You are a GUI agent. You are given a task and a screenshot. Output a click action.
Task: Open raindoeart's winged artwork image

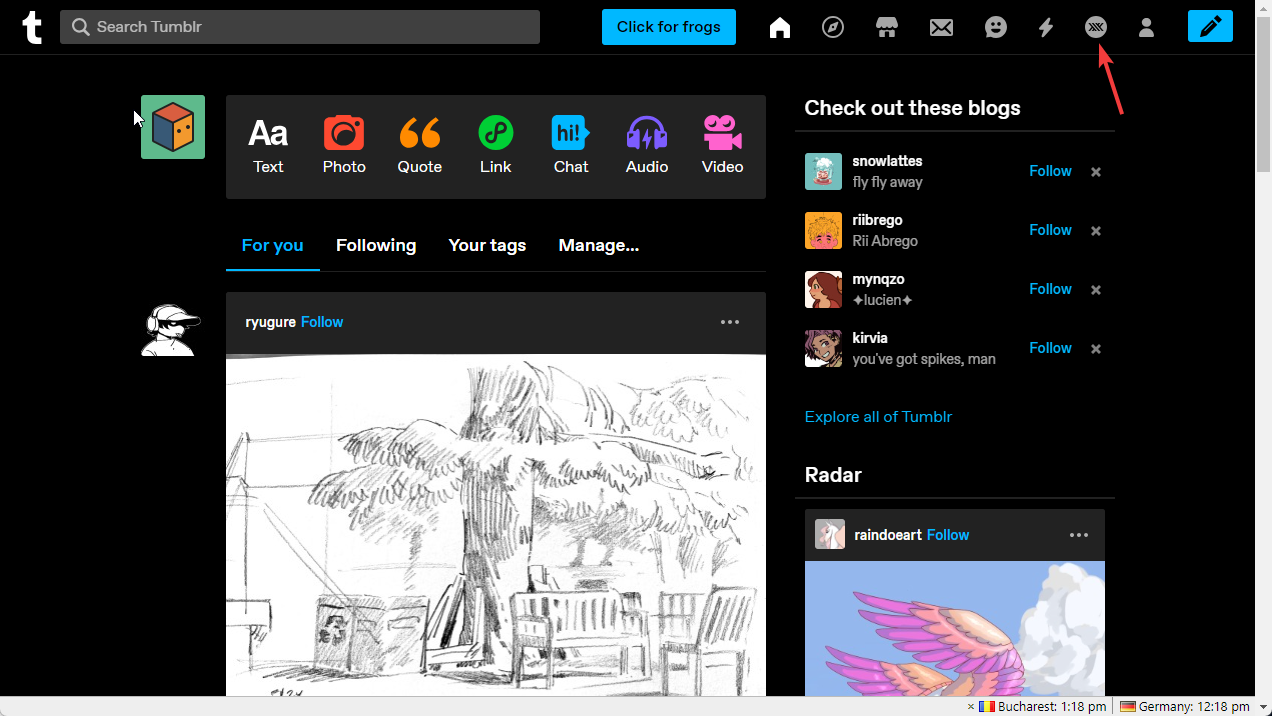[955, 628]
